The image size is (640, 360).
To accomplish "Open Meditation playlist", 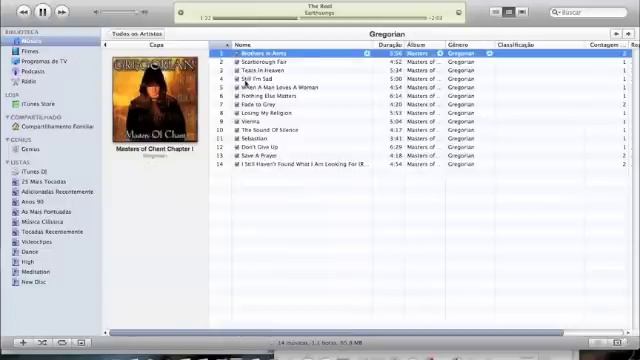I will coord(36,272).
